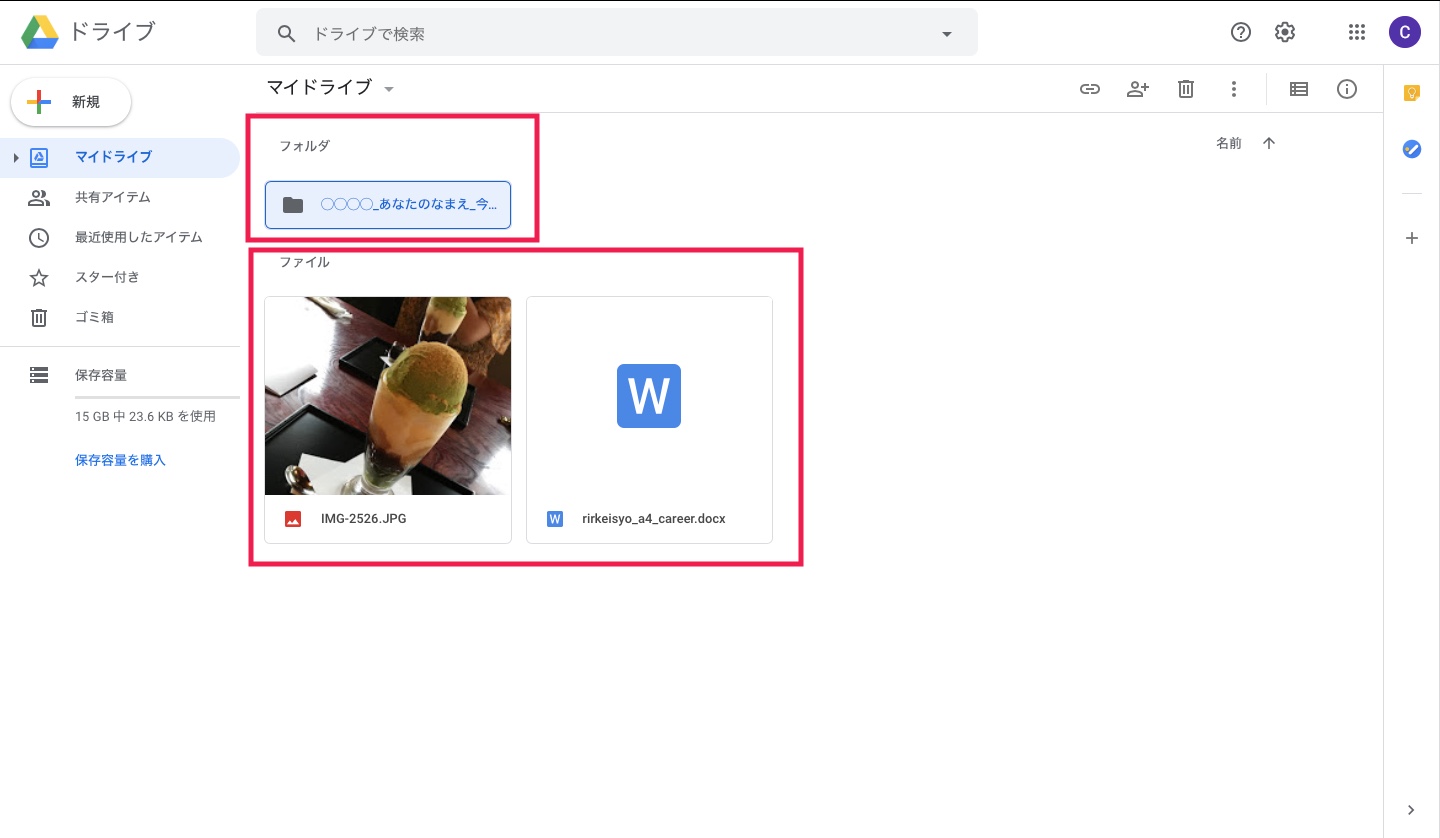Open search options dropdown arrow
The image size is (1440, 838).
click(x=947, y=34)
